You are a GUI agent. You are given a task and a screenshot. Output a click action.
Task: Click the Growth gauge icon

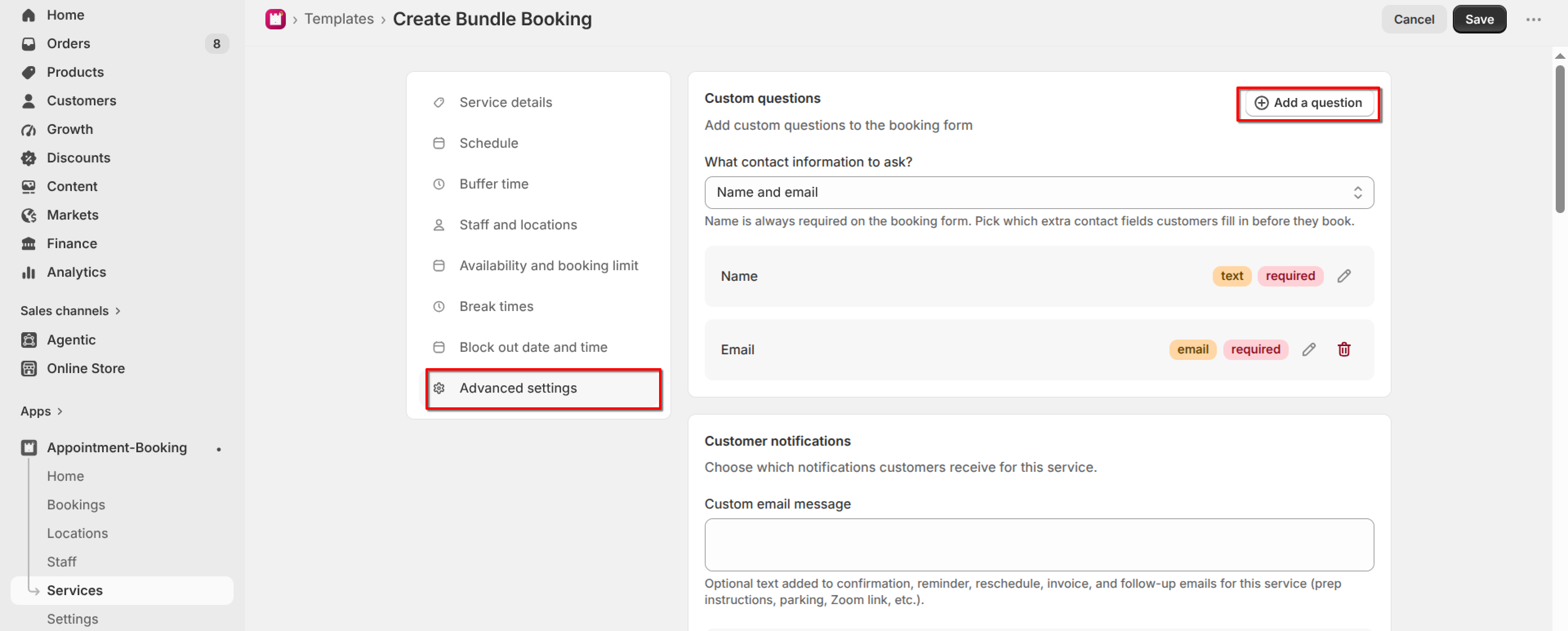click(x=29, y=130)
